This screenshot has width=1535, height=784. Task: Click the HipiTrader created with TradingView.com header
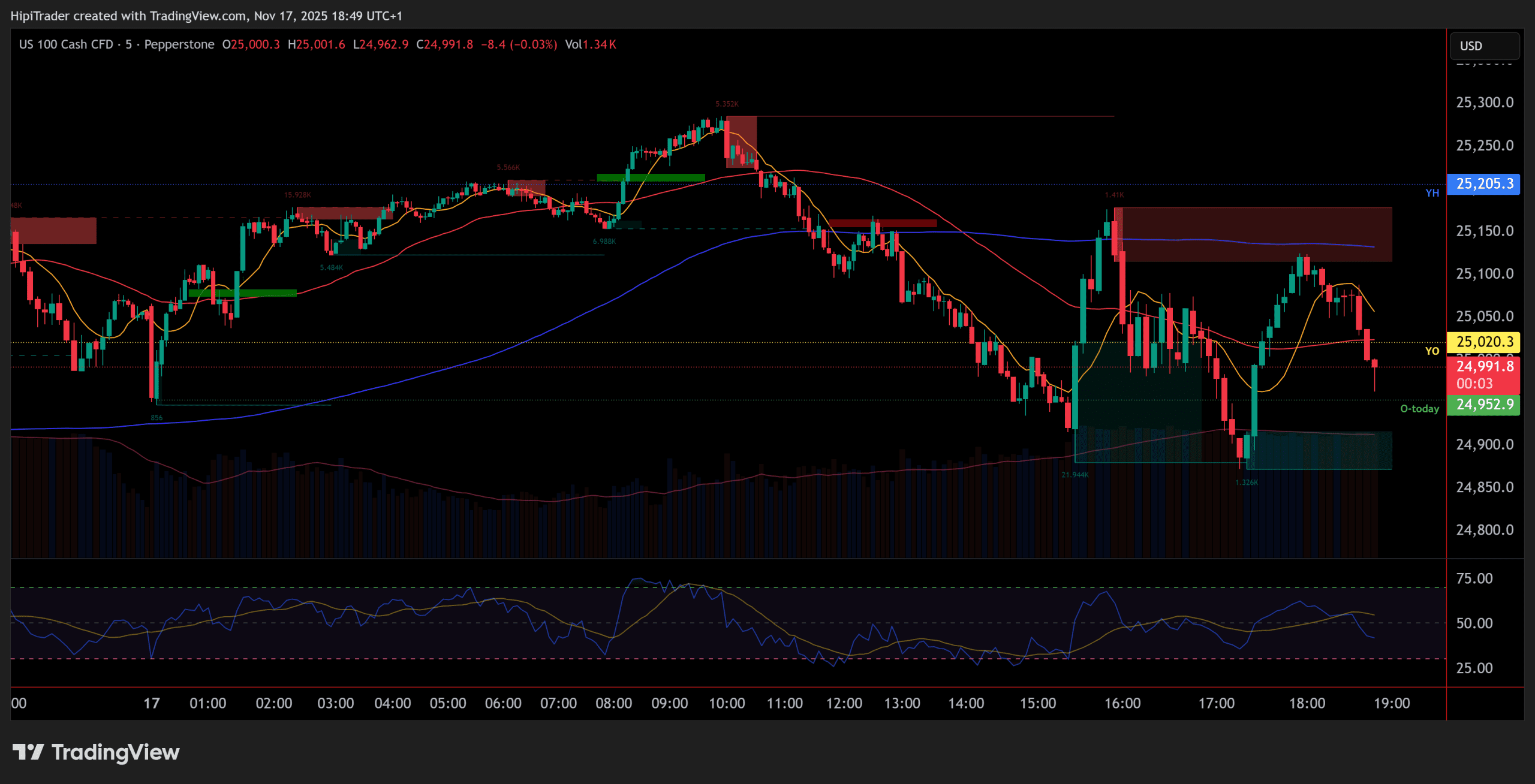coord(206,16)
